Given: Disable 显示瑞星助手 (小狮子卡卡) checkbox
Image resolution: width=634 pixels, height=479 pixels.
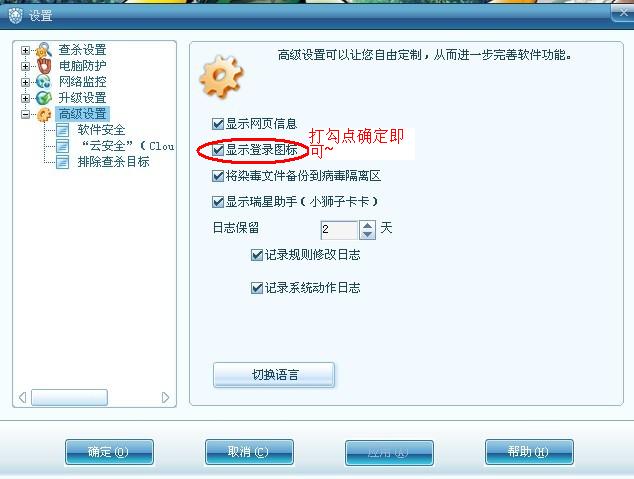Looking at the screenshot, I should point(218,202).
